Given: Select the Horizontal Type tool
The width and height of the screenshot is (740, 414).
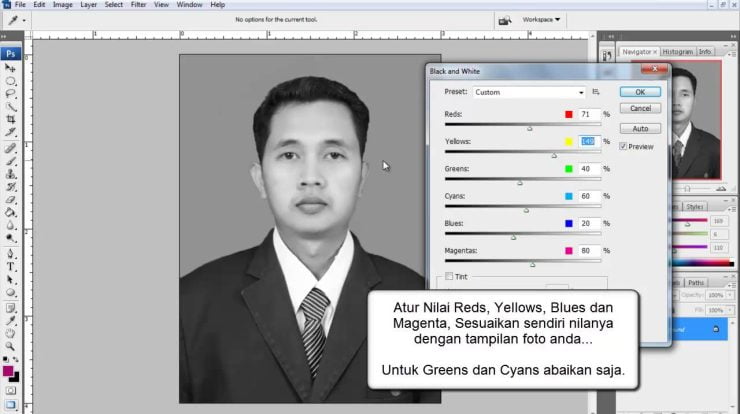Looking at the screenshot, I should coord(10,267).
